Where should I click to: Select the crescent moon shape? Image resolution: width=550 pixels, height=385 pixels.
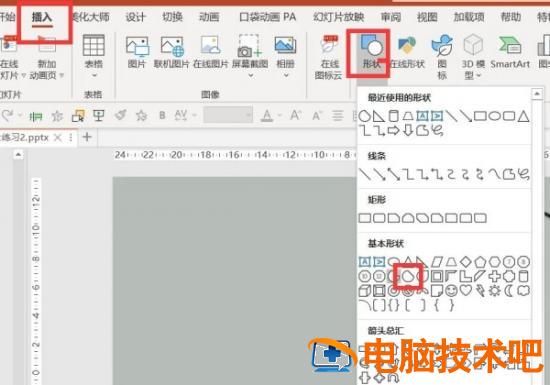pos(509,290)
